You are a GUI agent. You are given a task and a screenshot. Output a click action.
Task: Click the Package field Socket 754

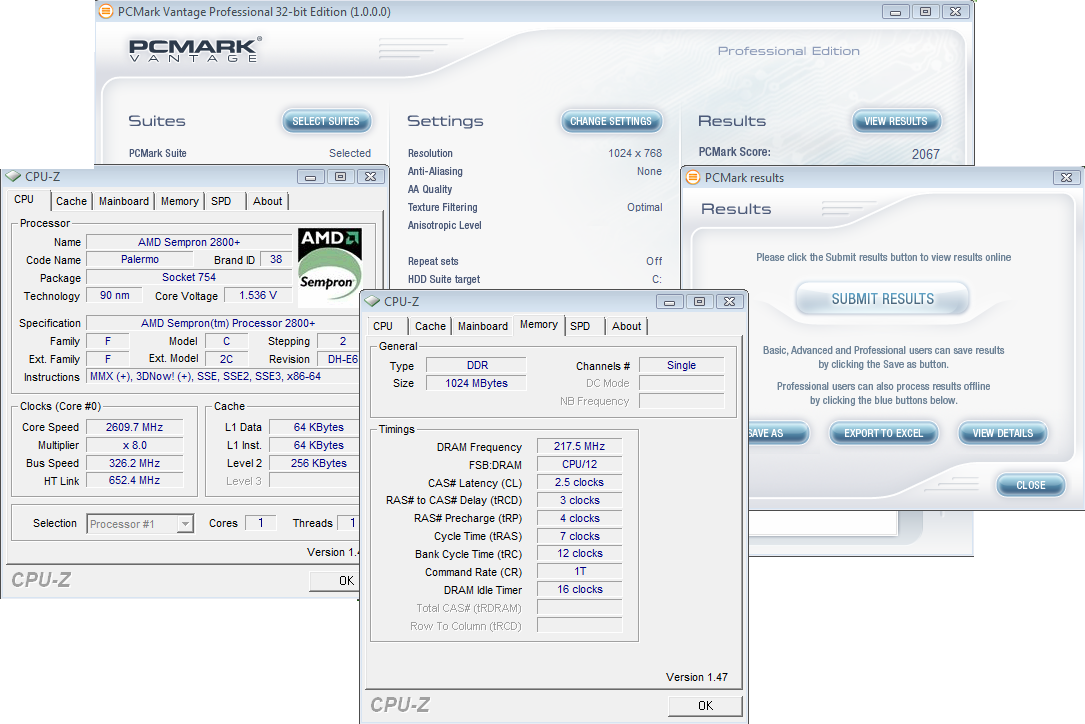point(189,277)
